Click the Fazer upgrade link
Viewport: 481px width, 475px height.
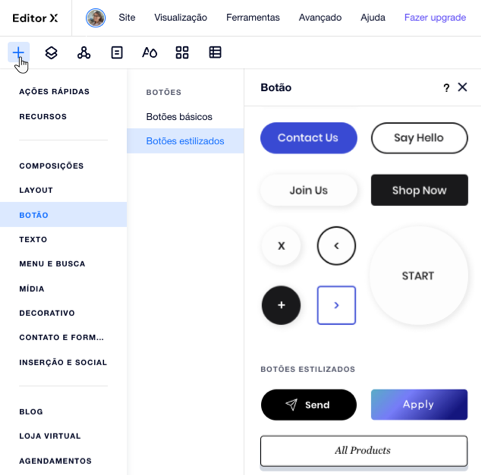(x=435, y=17)
